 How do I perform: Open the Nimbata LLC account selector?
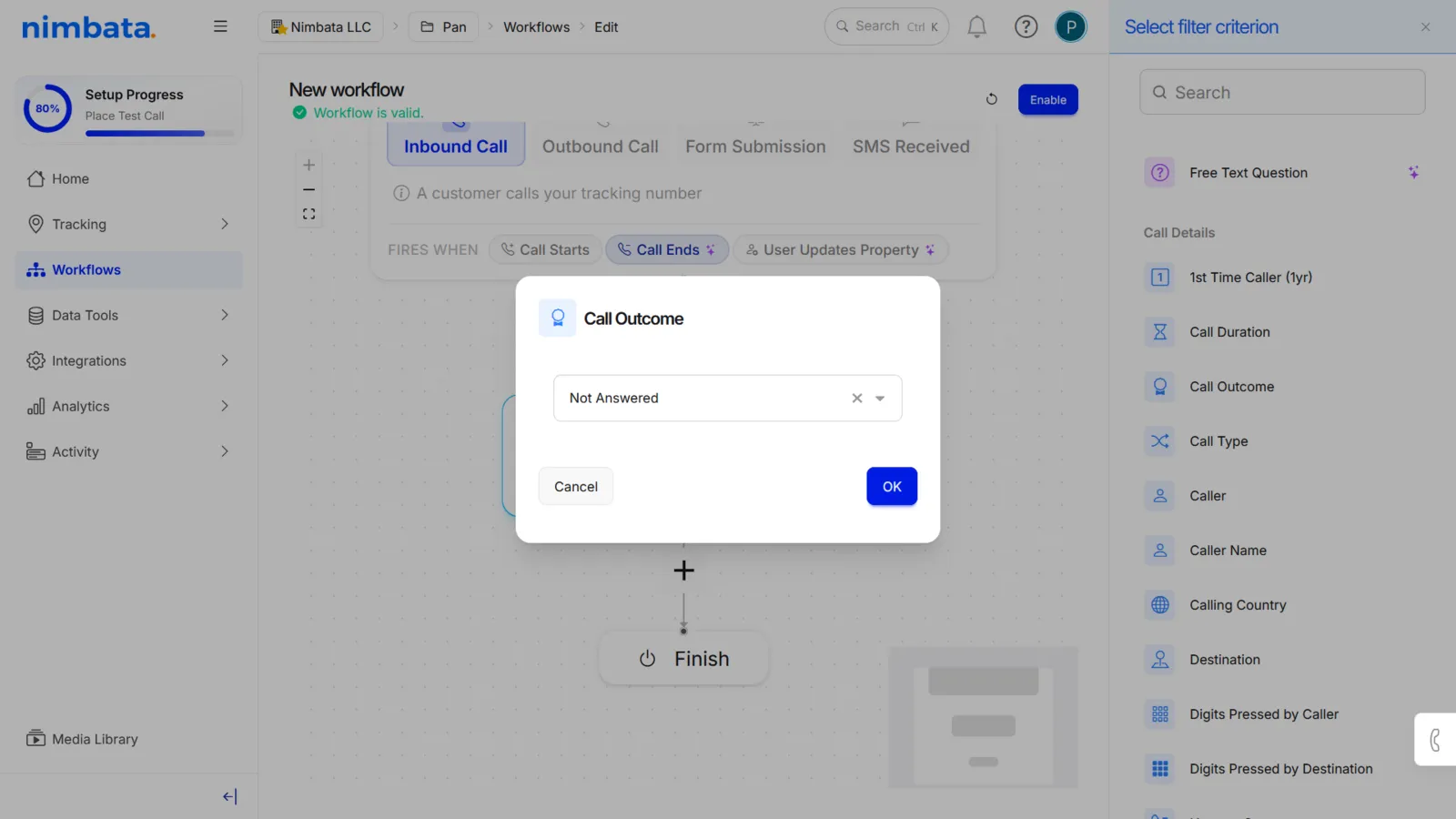point(321,26)
